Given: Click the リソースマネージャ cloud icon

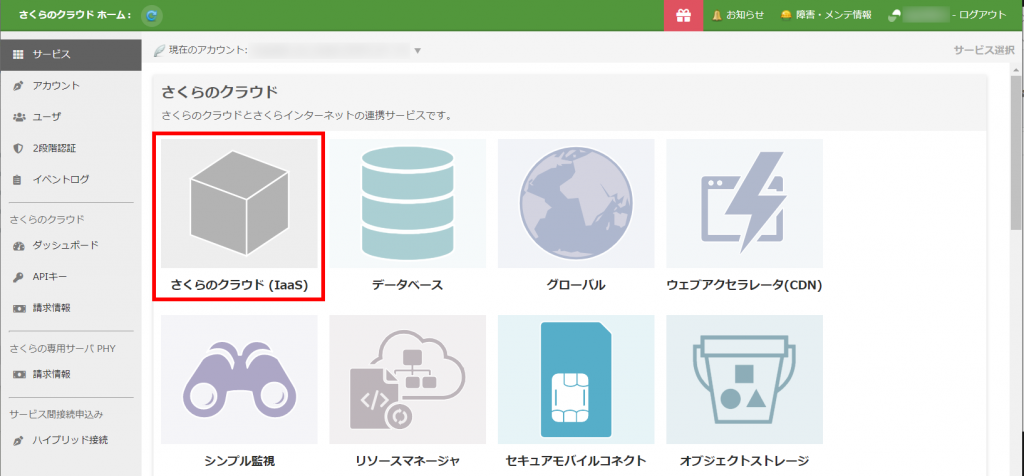Looking at the screenshot, I should coord(408,379).
